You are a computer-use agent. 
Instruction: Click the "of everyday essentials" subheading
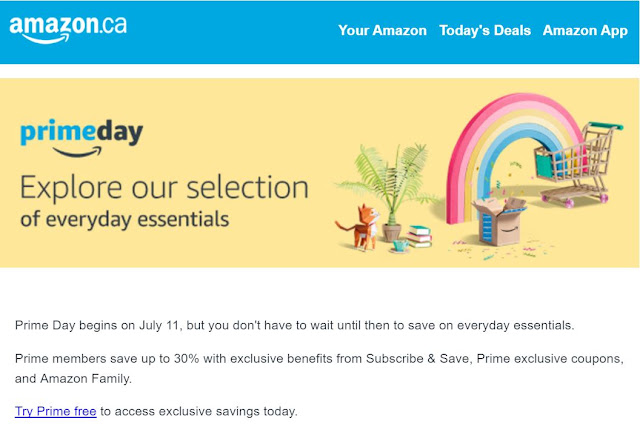(124, 219)
